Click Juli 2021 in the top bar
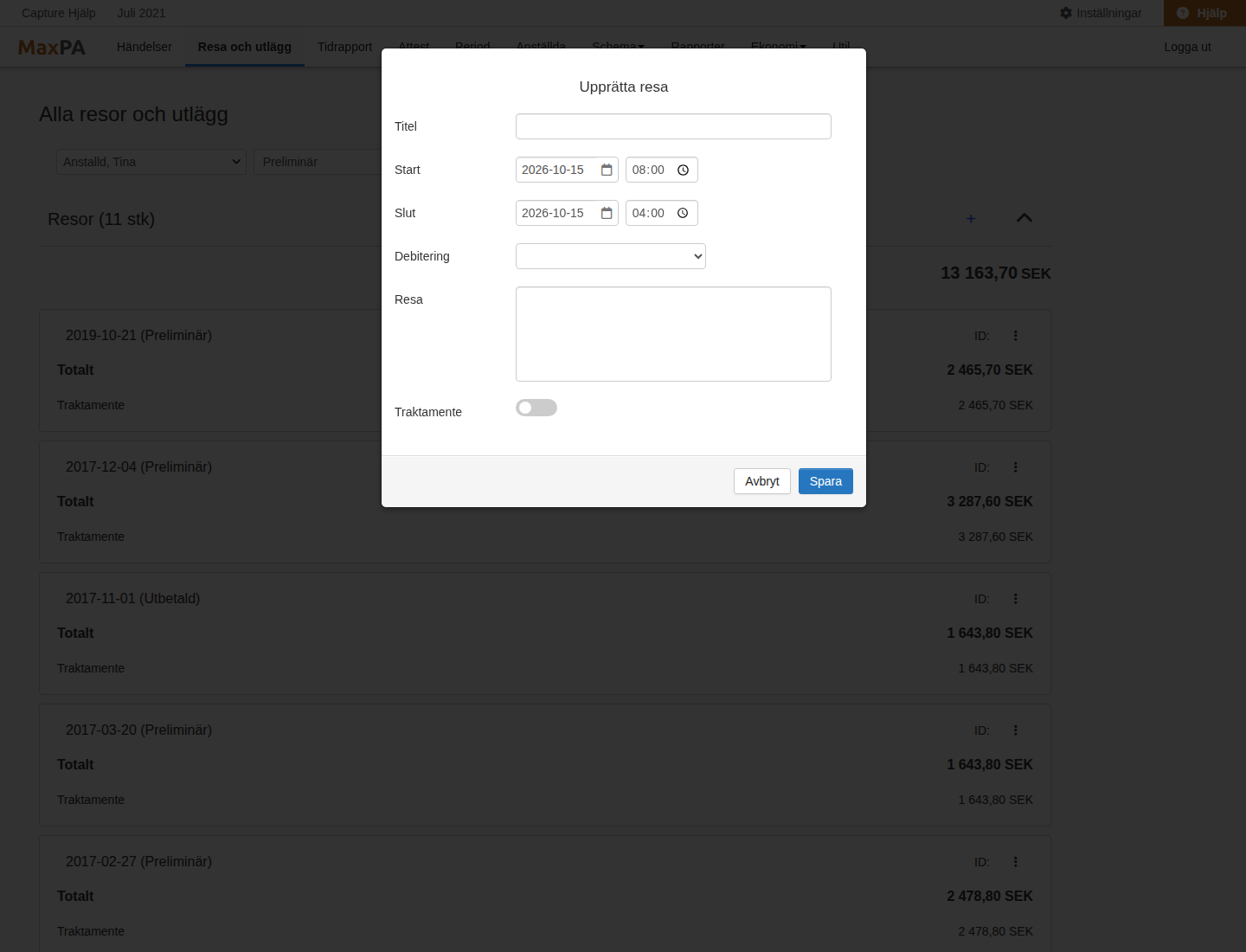The height and width of the screenshot is (952, 1246). pyautogui.click(x=141, y=13)
